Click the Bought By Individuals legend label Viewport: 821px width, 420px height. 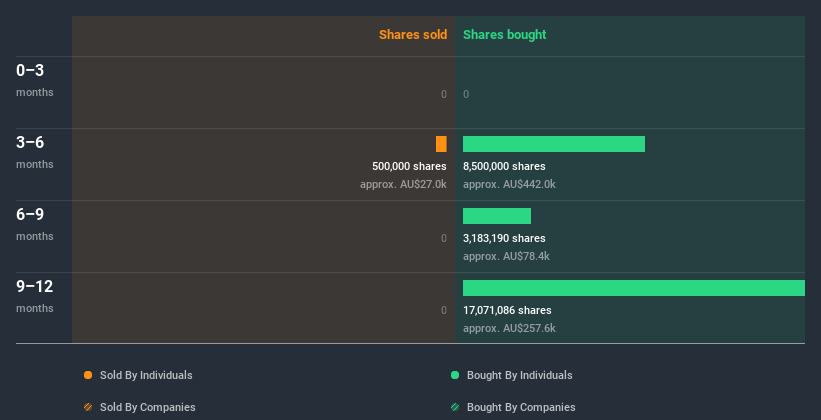[x=519, y=375]
